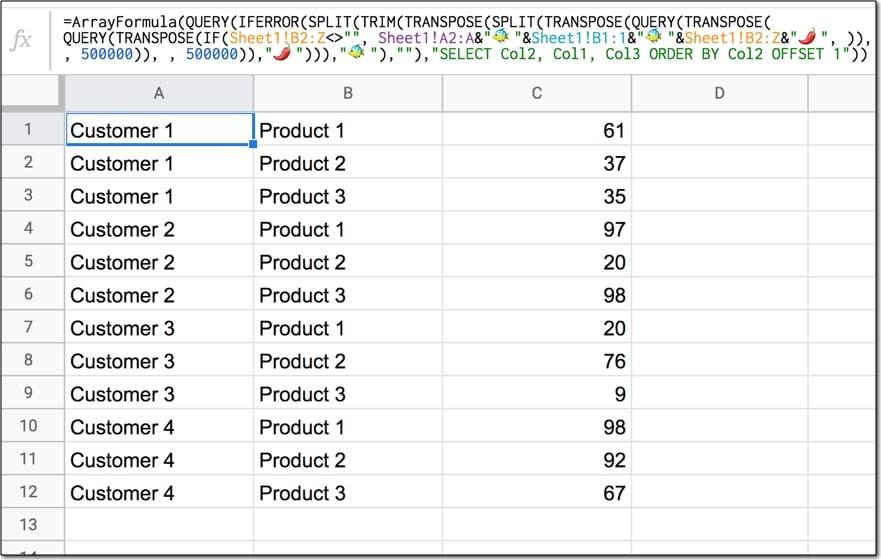Click the blue fill handle on cell A1
Screen dimensions: 881x560
[253, 144]
